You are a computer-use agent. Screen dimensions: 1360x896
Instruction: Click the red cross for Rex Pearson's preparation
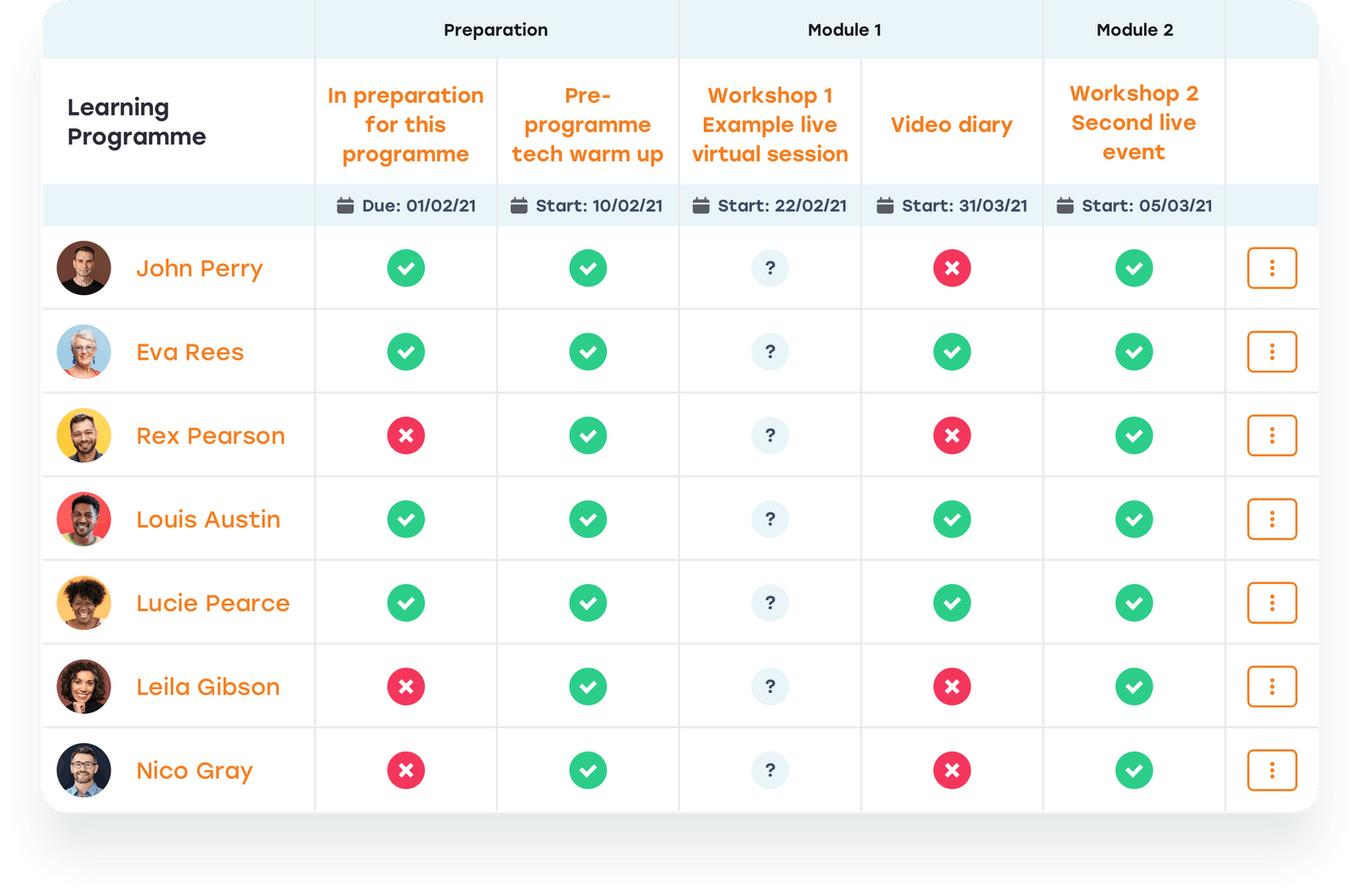(406, 435)
